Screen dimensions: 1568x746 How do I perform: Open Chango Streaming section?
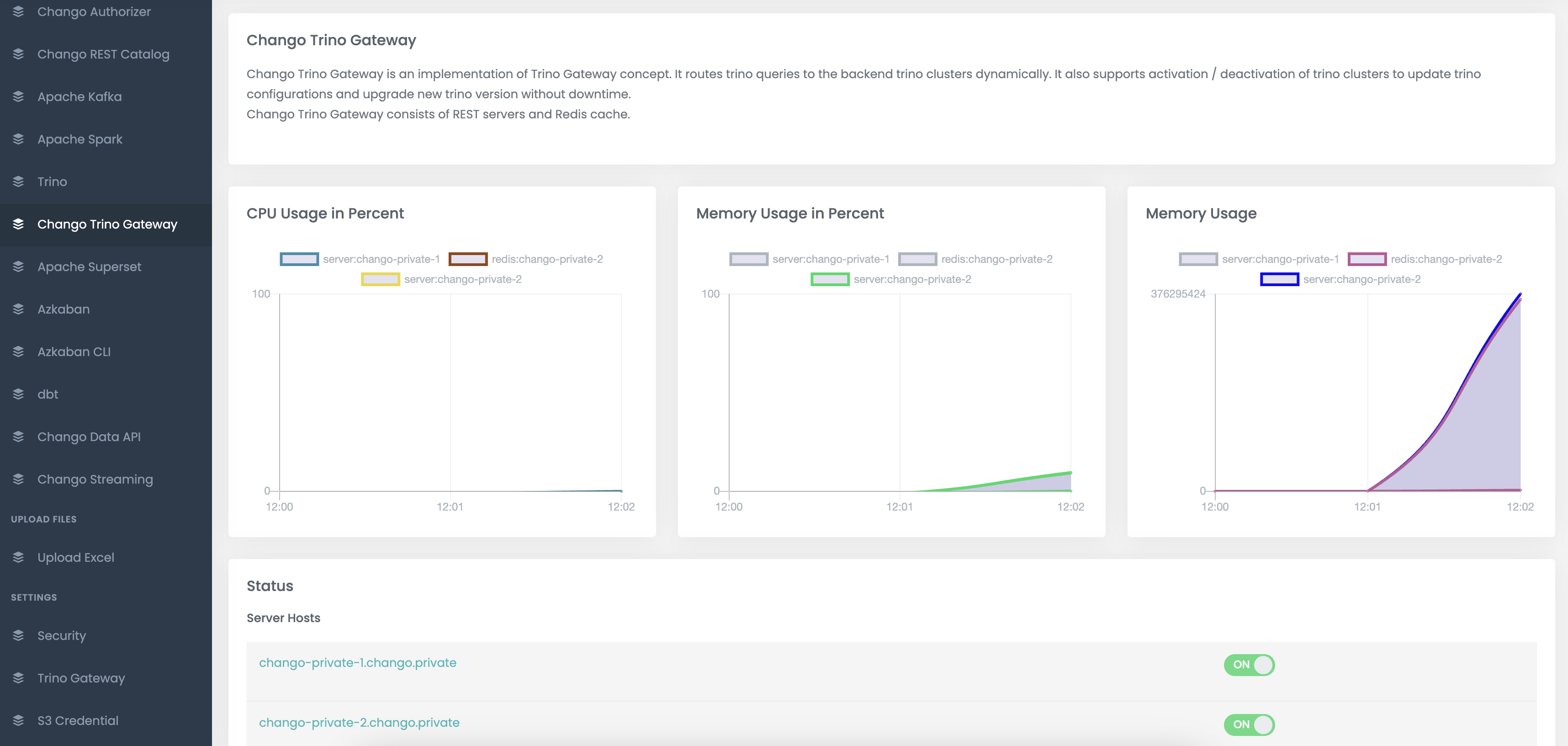[x=106, y=479]
